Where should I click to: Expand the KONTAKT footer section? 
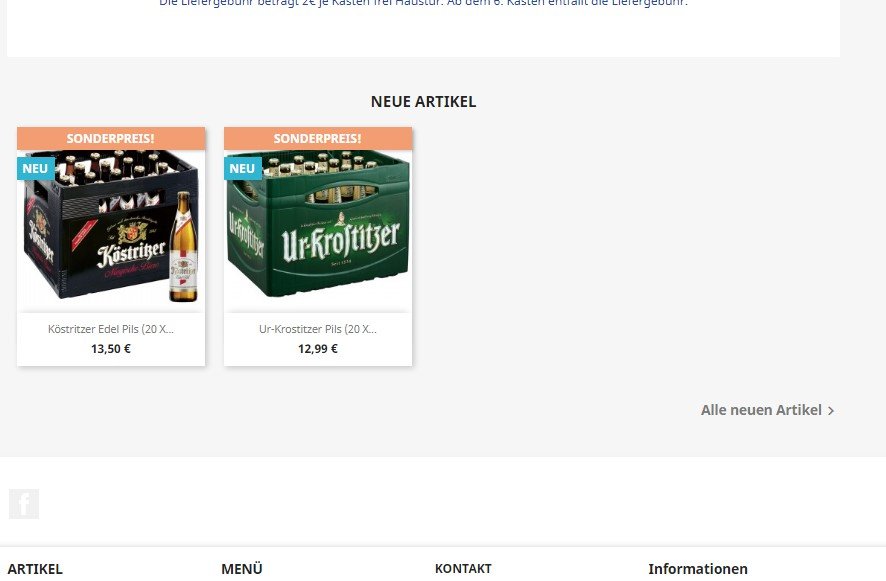tap(463, 569)
